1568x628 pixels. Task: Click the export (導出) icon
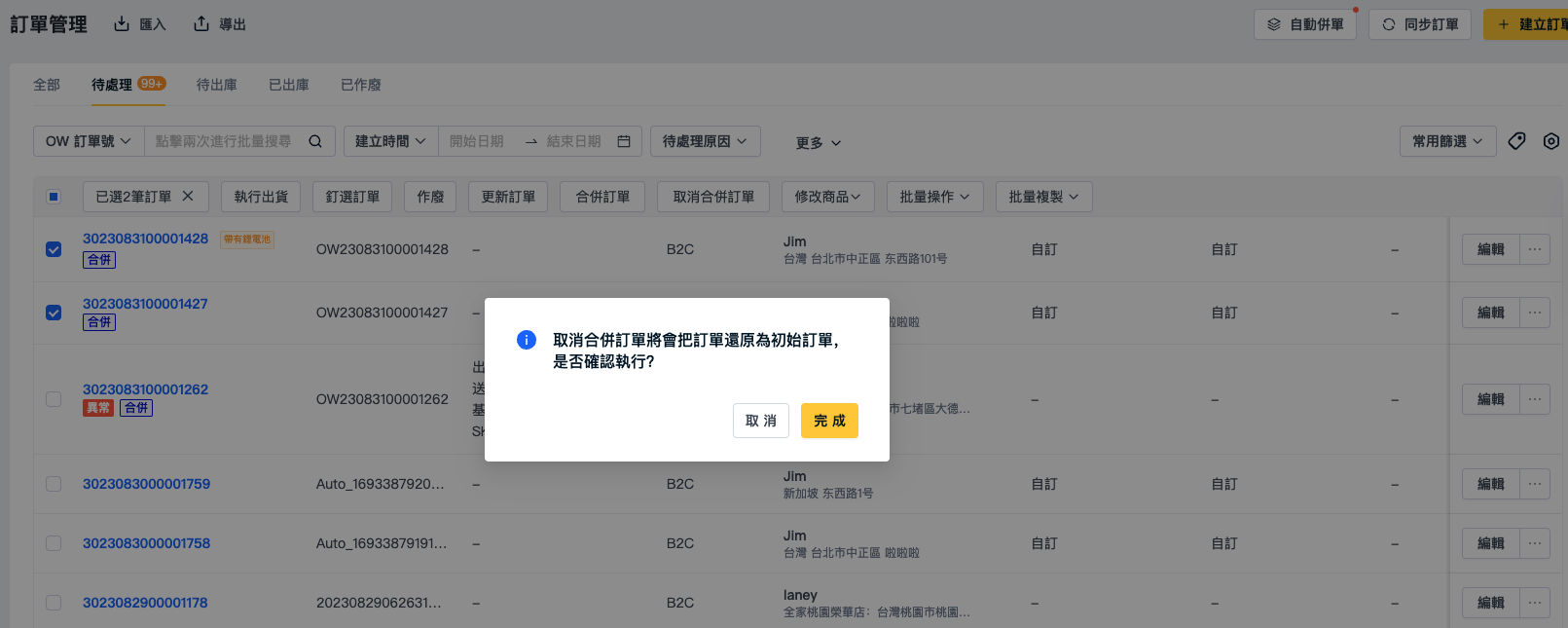click(201, 23)
